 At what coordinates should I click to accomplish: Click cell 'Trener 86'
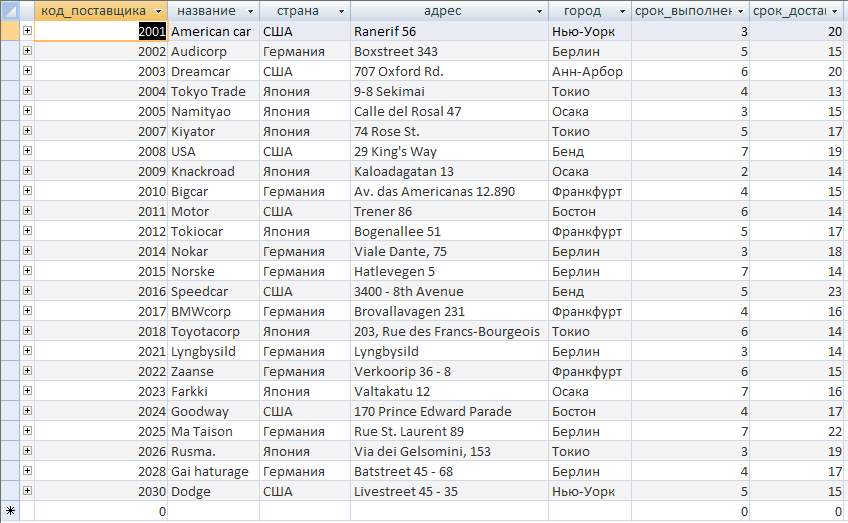tap(449, 211)
